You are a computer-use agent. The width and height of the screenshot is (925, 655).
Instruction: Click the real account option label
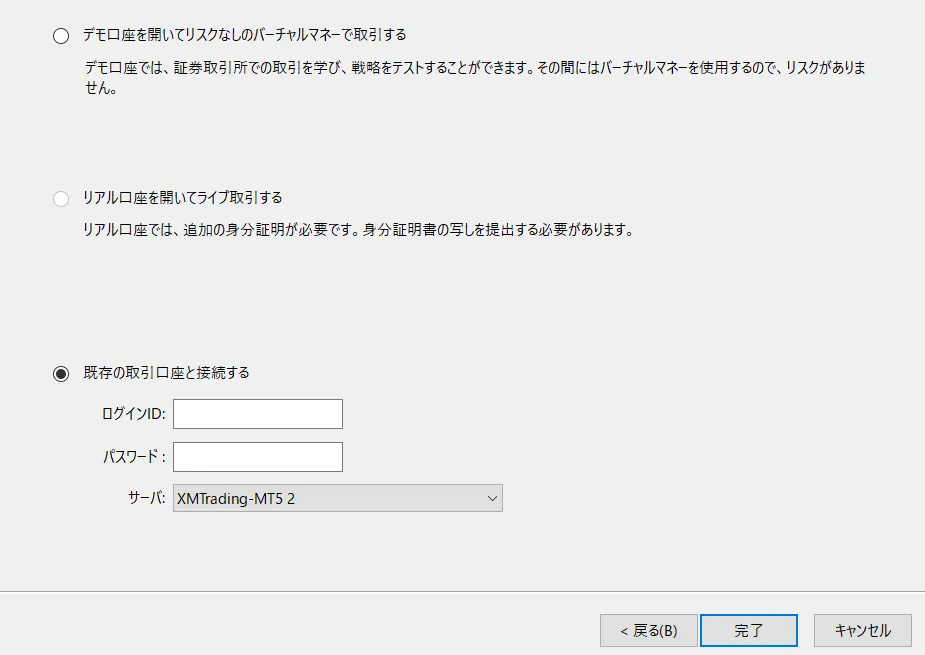180,197
